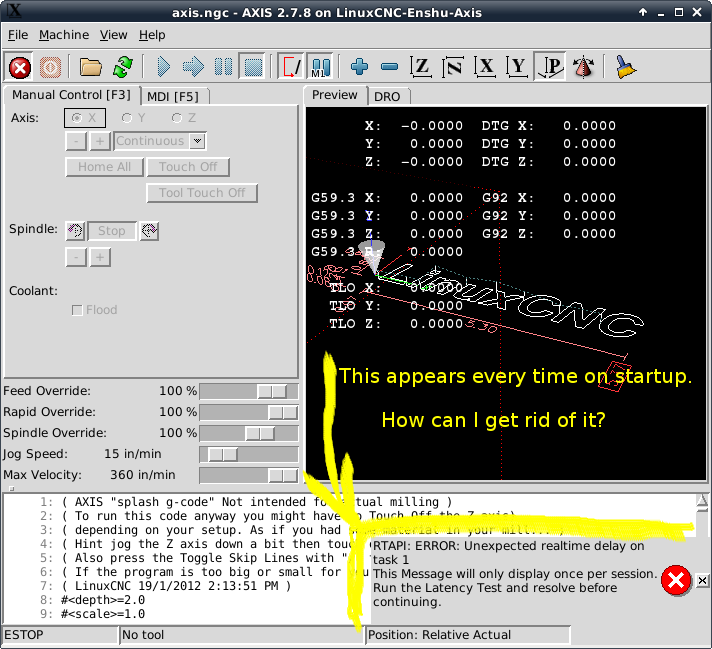
Task: Enable the Flood coolant checkbox
Action: 77,310
